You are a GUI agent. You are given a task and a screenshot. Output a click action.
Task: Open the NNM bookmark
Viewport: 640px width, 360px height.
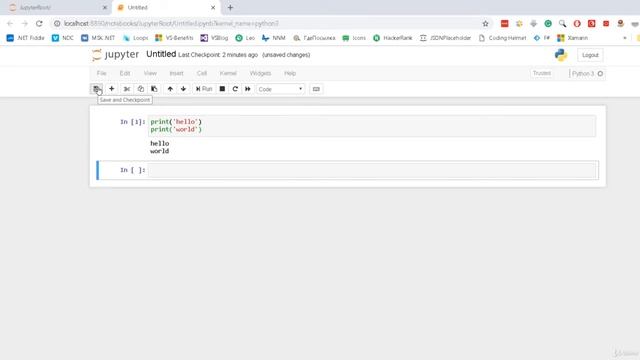[x=274, y=38]
